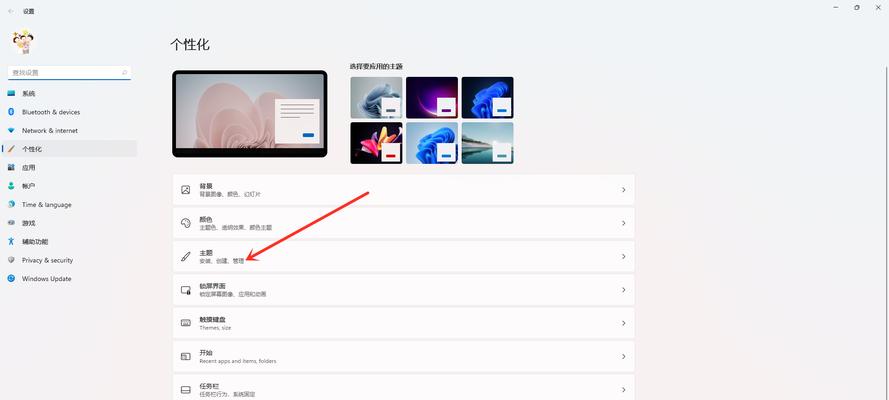Open Privacy & security via its shield icon
The image size is (889, 400).
click(11, 260)
